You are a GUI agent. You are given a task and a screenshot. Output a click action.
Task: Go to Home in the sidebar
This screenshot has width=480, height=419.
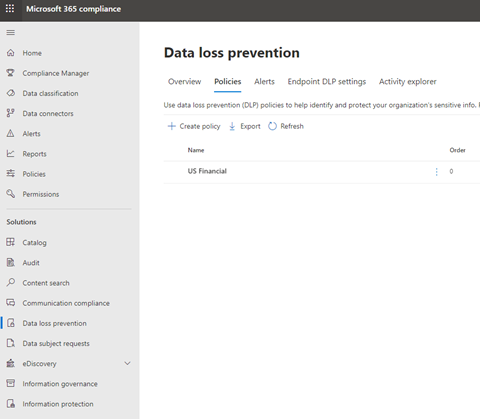(x=32, y=53)
